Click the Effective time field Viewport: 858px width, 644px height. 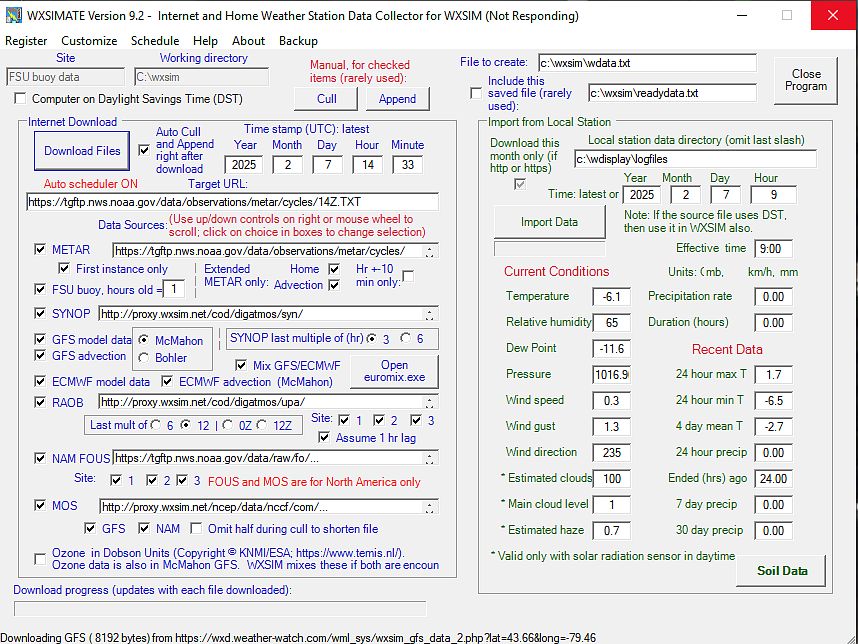click(773, 249)
